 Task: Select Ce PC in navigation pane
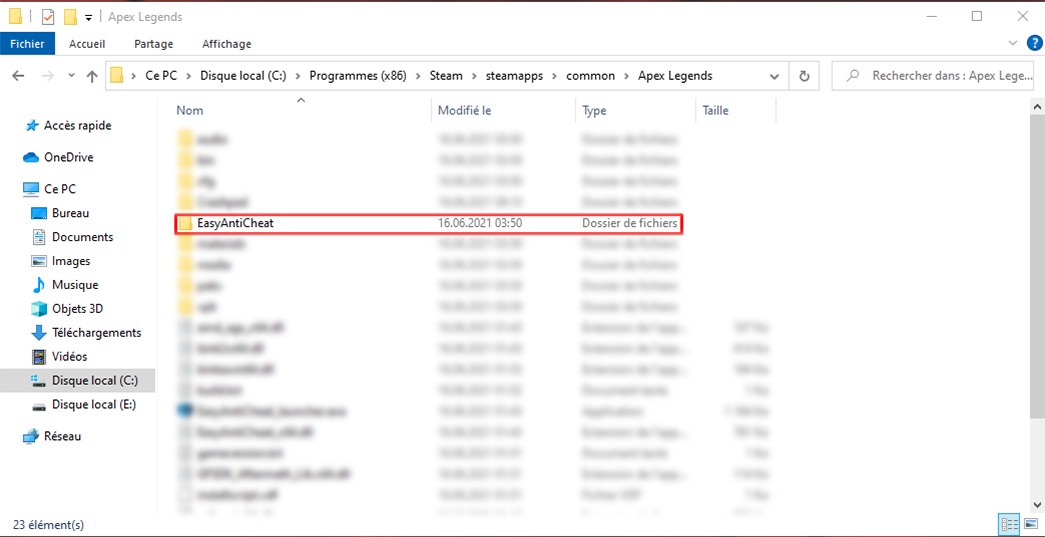60,189
